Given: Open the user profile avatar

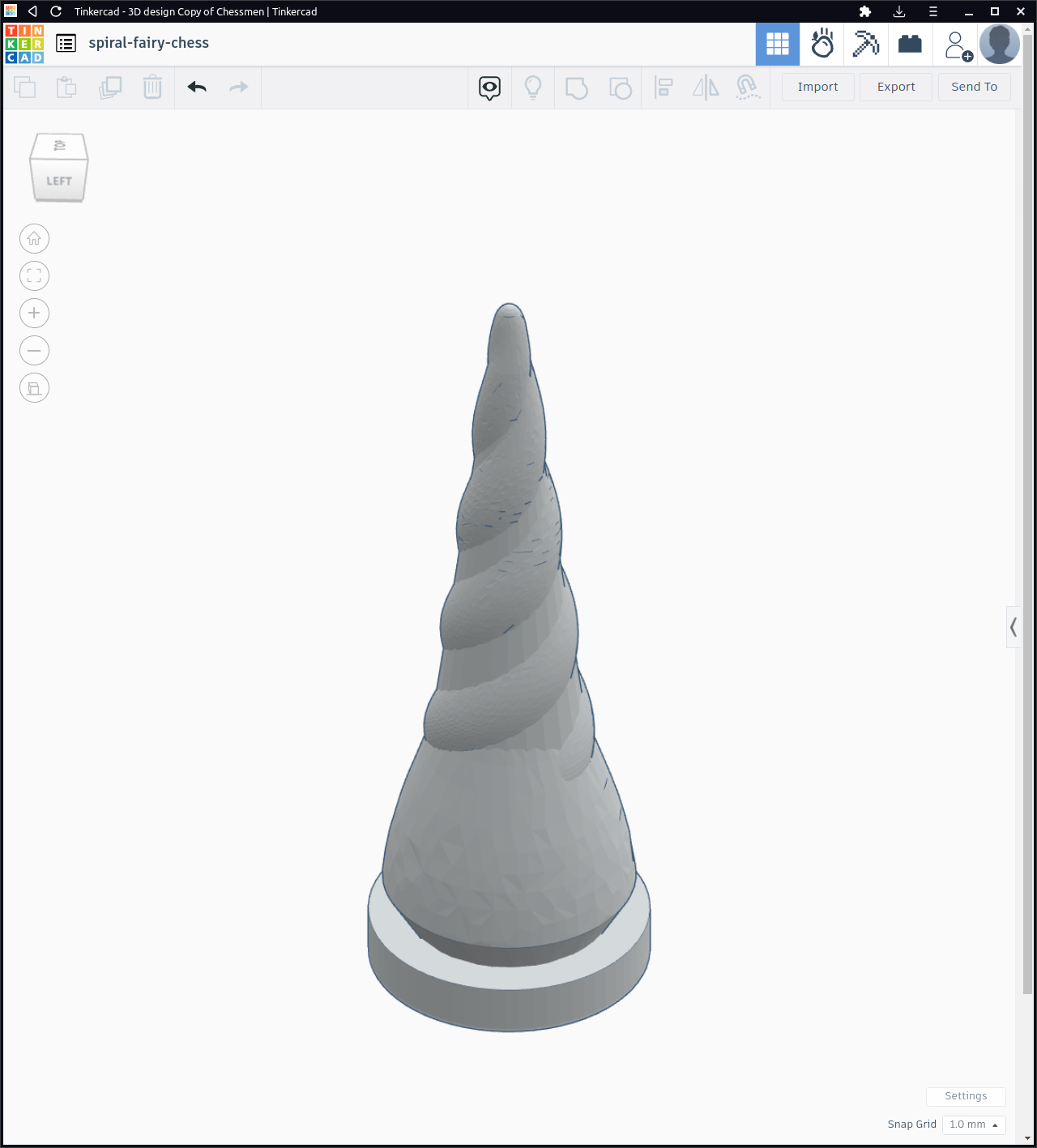Looking at the screenshot, I should [1000, 44].
